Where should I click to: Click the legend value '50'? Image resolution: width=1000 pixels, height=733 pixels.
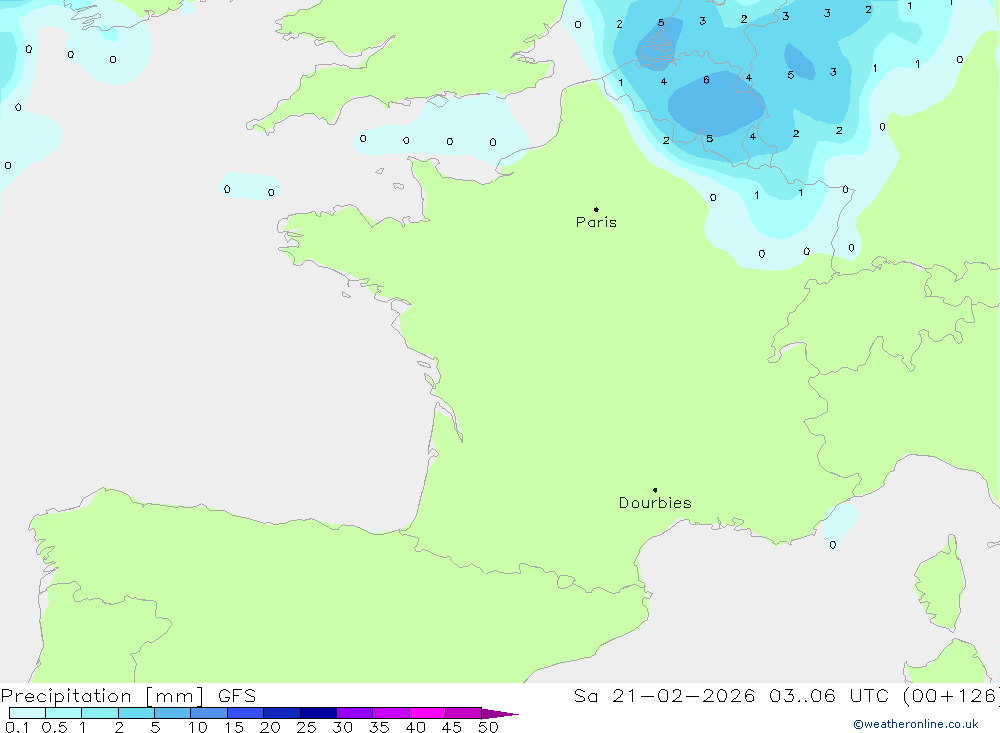tap(489, 727)
